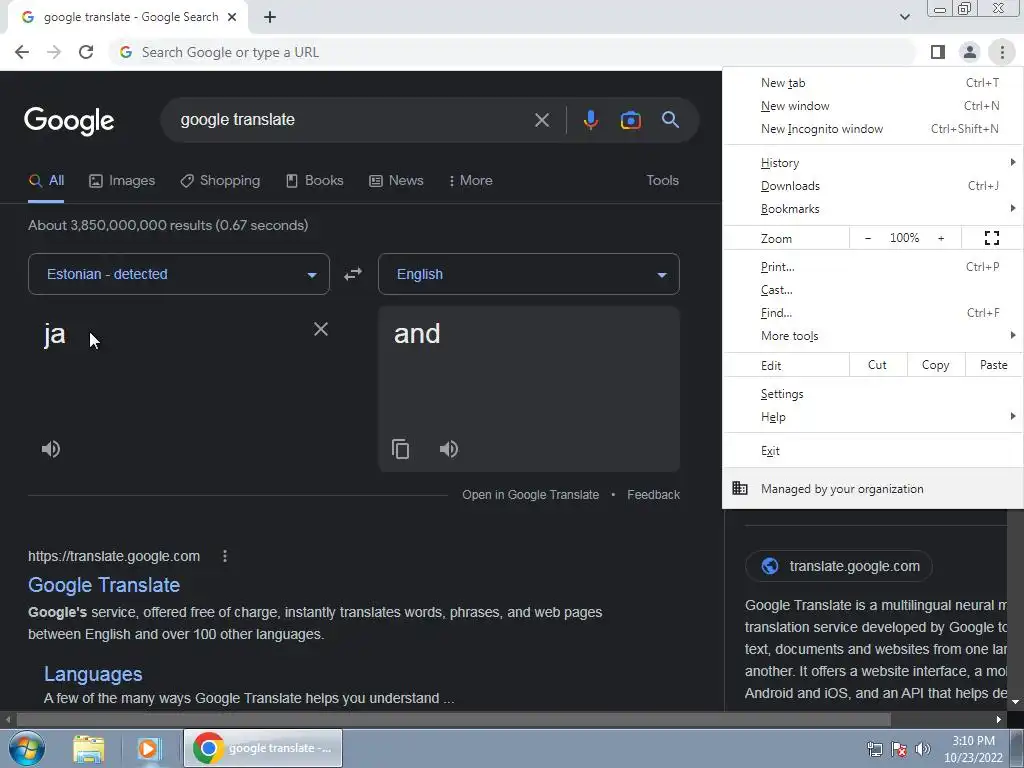Open a new tab with the plus button

(x=270, y=17)
